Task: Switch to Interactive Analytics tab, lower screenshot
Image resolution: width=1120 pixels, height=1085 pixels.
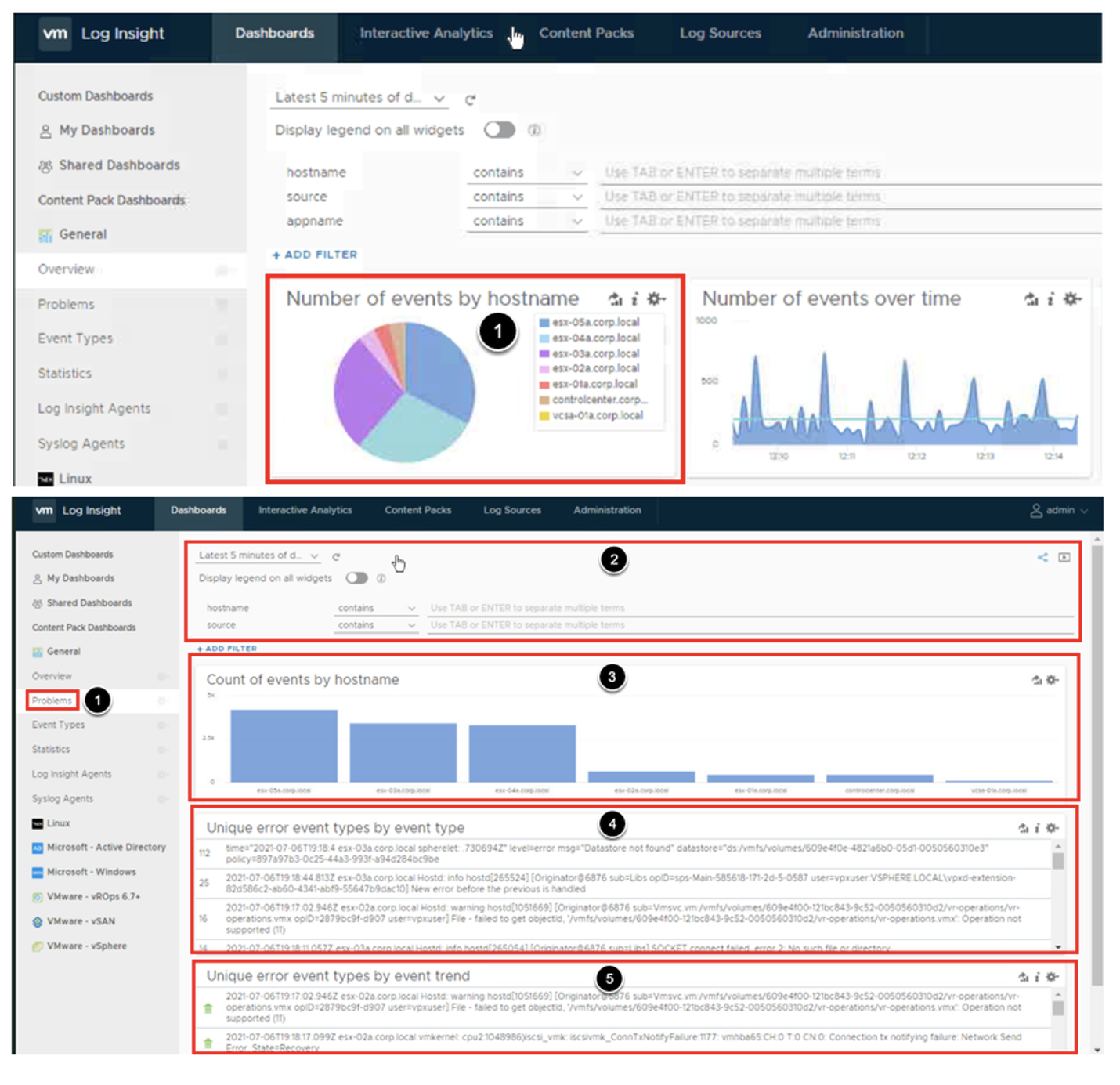Action: [x=305, y=510]
